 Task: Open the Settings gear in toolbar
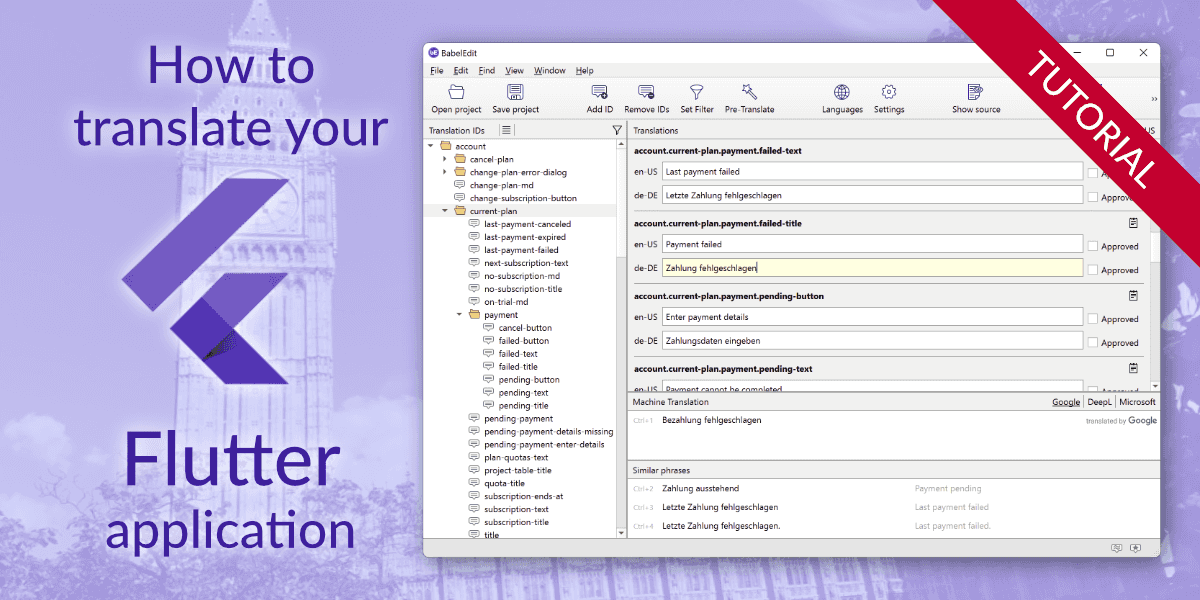(x=888, y=92)
